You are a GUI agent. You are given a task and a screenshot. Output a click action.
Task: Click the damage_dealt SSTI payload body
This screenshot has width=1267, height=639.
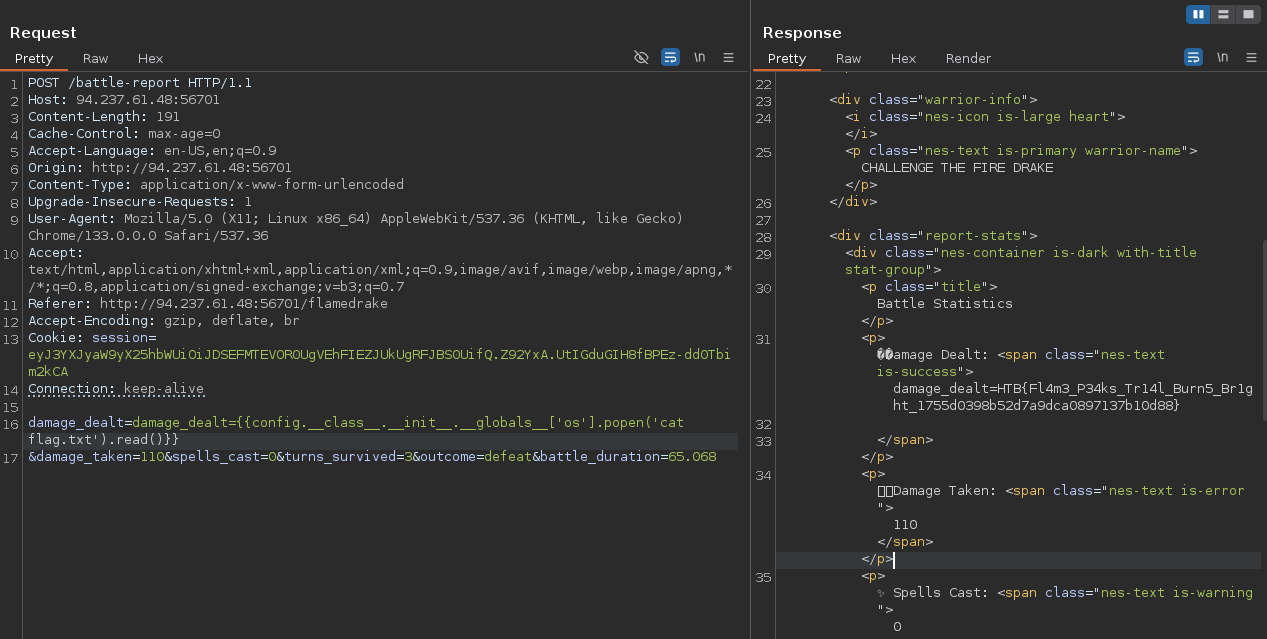(x=356, y=431)
